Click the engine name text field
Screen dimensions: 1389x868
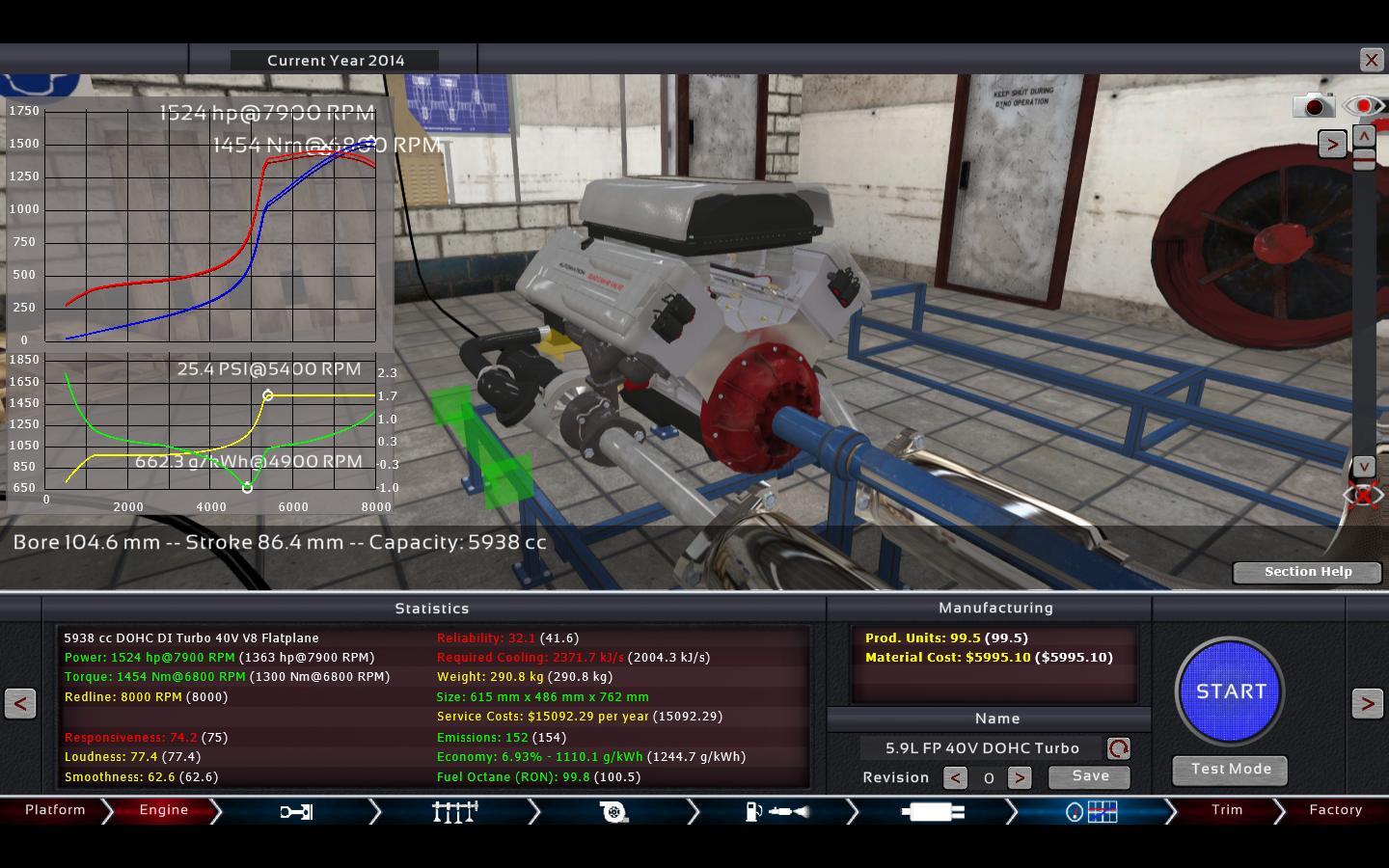click(x=982, y=748)
